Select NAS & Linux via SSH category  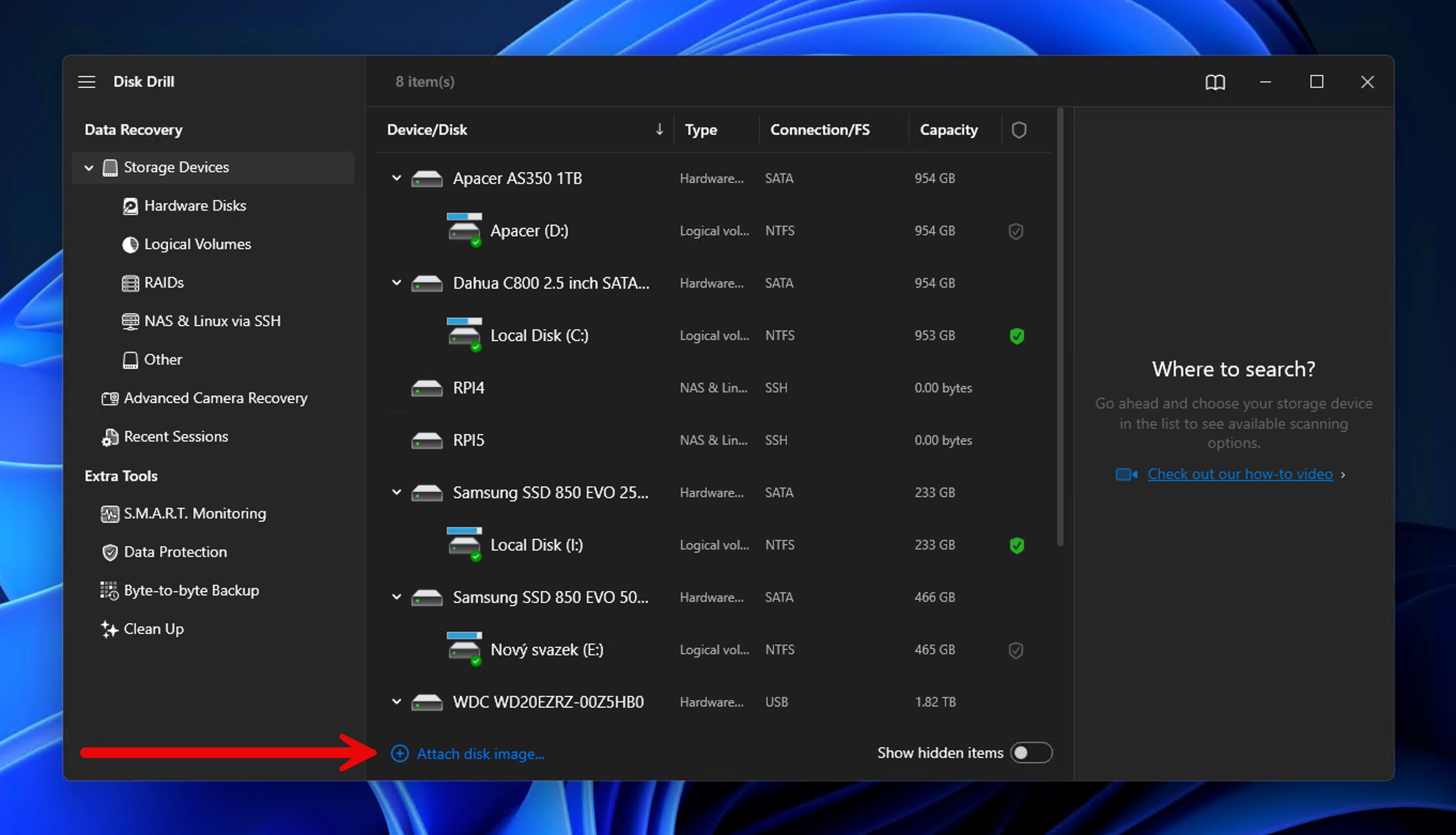pos(212,321)
